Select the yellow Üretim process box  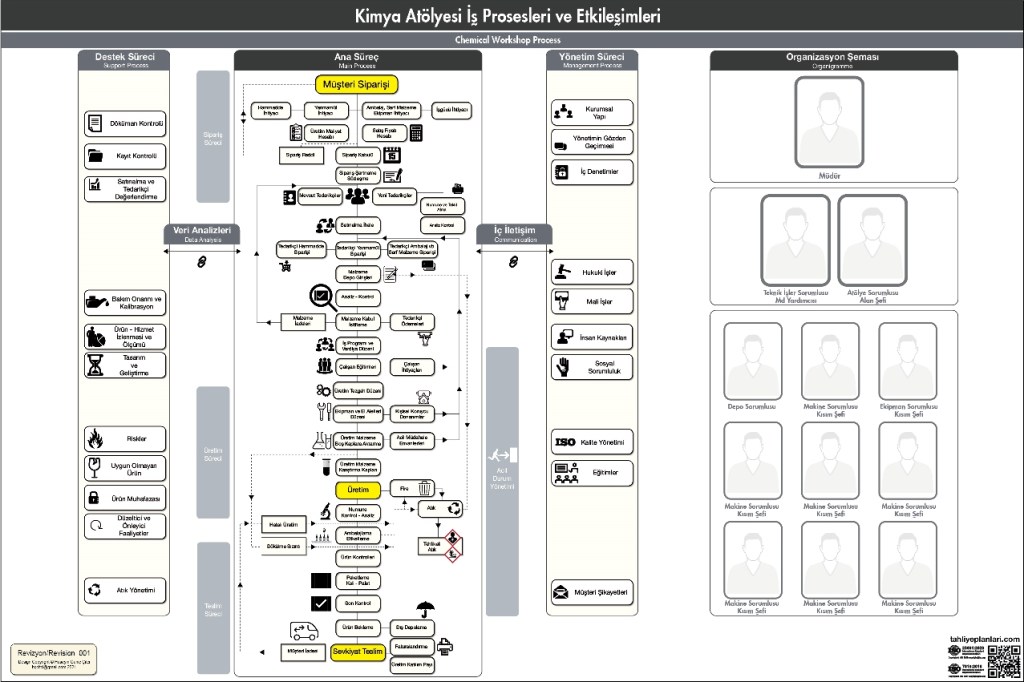tap(358, 490)
